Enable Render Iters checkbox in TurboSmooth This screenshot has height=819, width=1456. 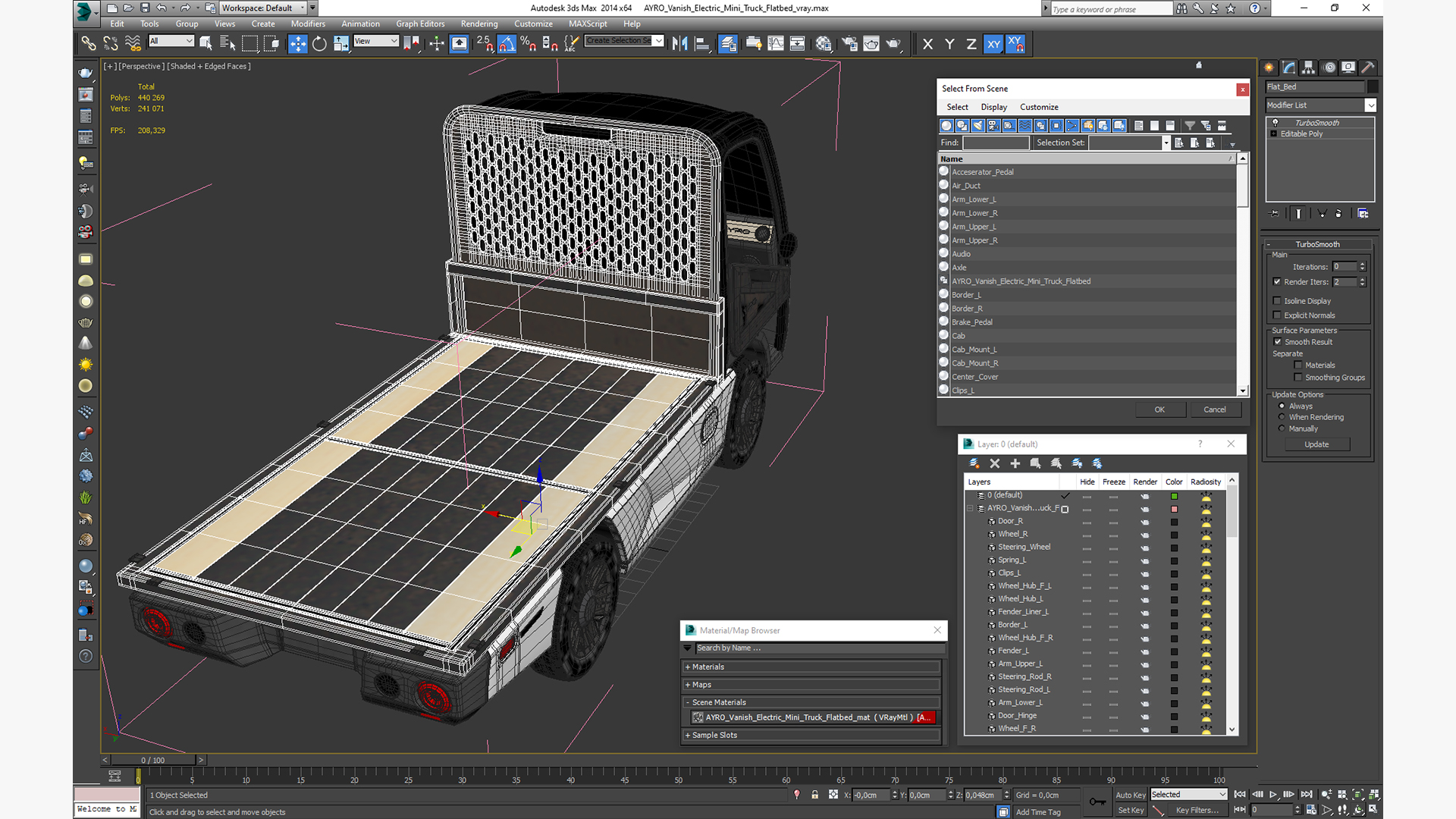point(1277,281)
